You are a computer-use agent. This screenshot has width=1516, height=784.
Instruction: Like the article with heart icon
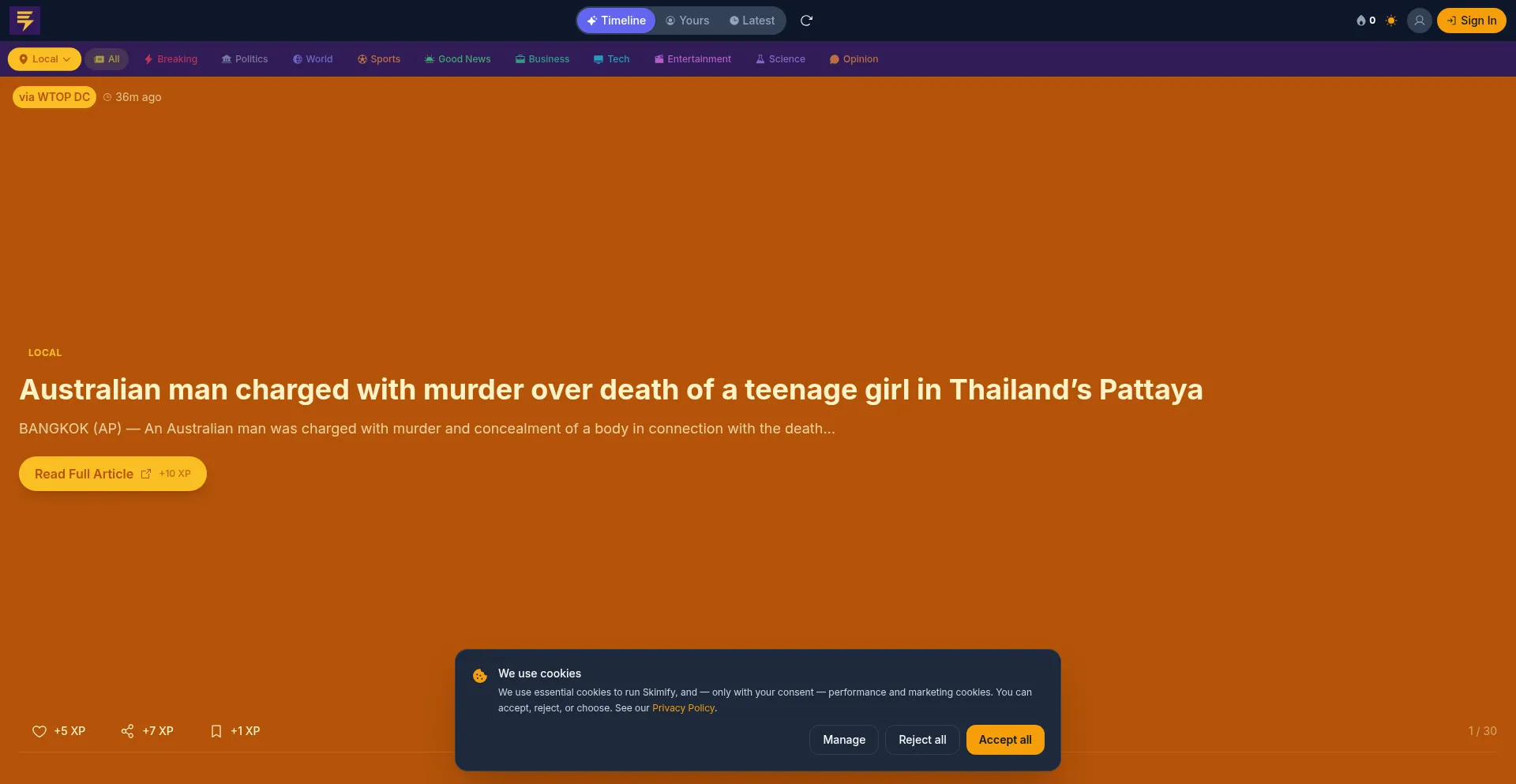tap(58, 731)
